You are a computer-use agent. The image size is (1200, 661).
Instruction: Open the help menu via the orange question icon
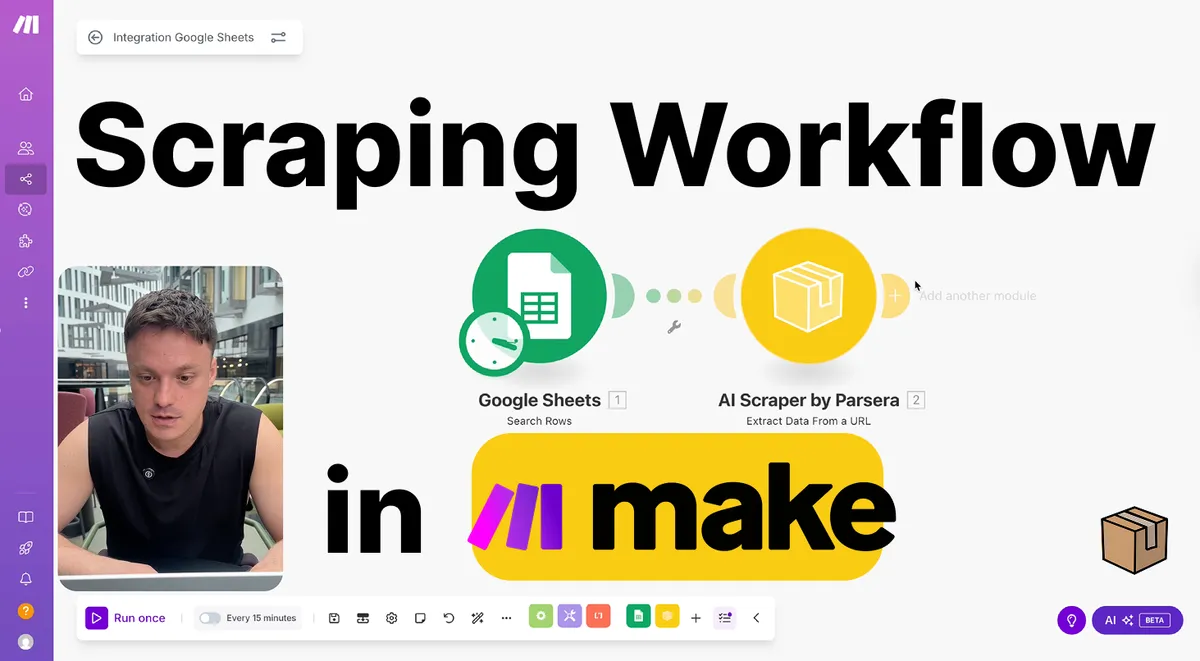tap(25, 610)
